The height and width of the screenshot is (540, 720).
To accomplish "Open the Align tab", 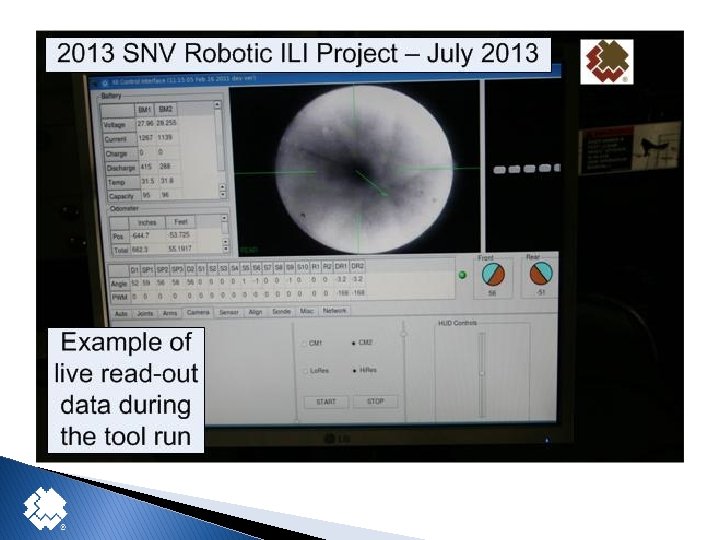I will [x=255, y=312].
